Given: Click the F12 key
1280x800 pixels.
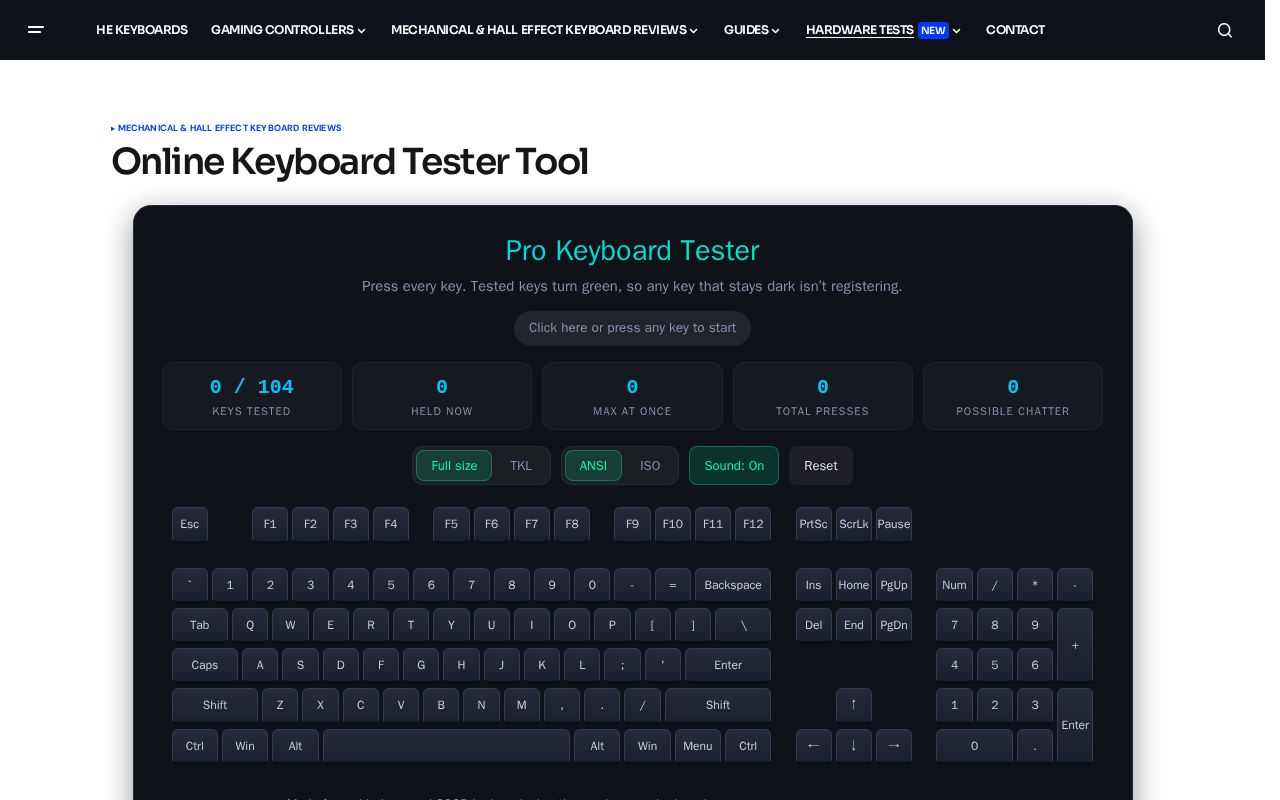Looking at the screenshot, I should [x=753, y=524].
